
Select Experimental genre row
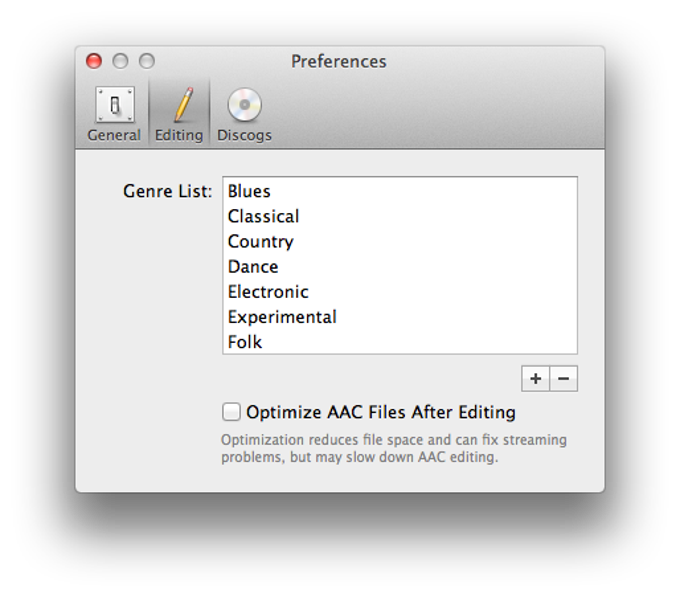[400, 317]
